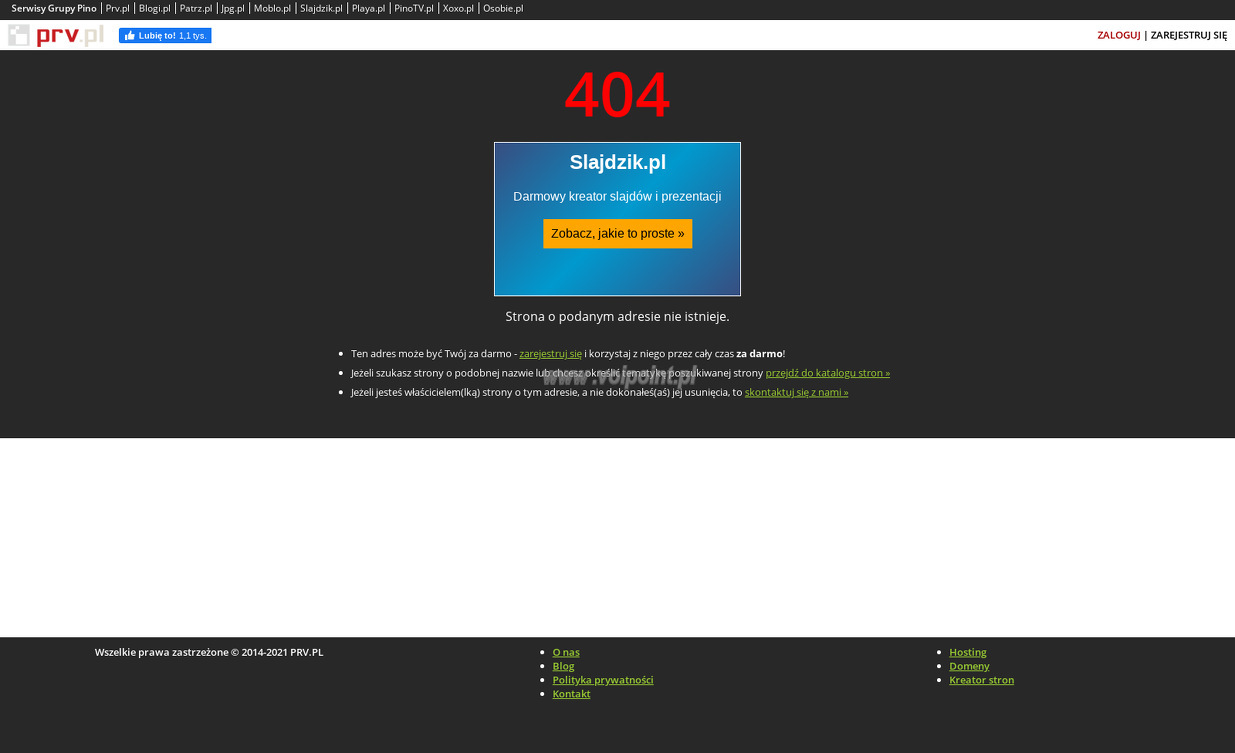
Task: Open Domeny footer link
Action: (970, 666)
